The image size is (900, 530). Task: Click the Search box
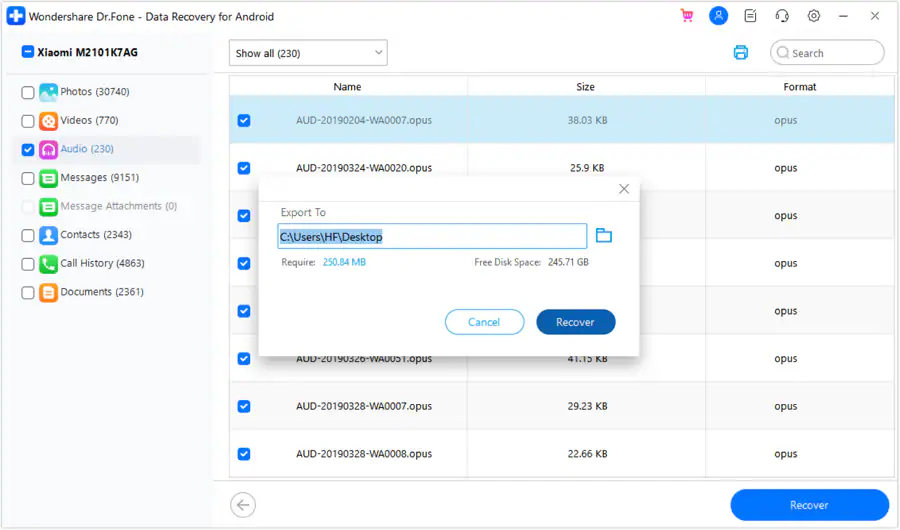pos(827,53)
